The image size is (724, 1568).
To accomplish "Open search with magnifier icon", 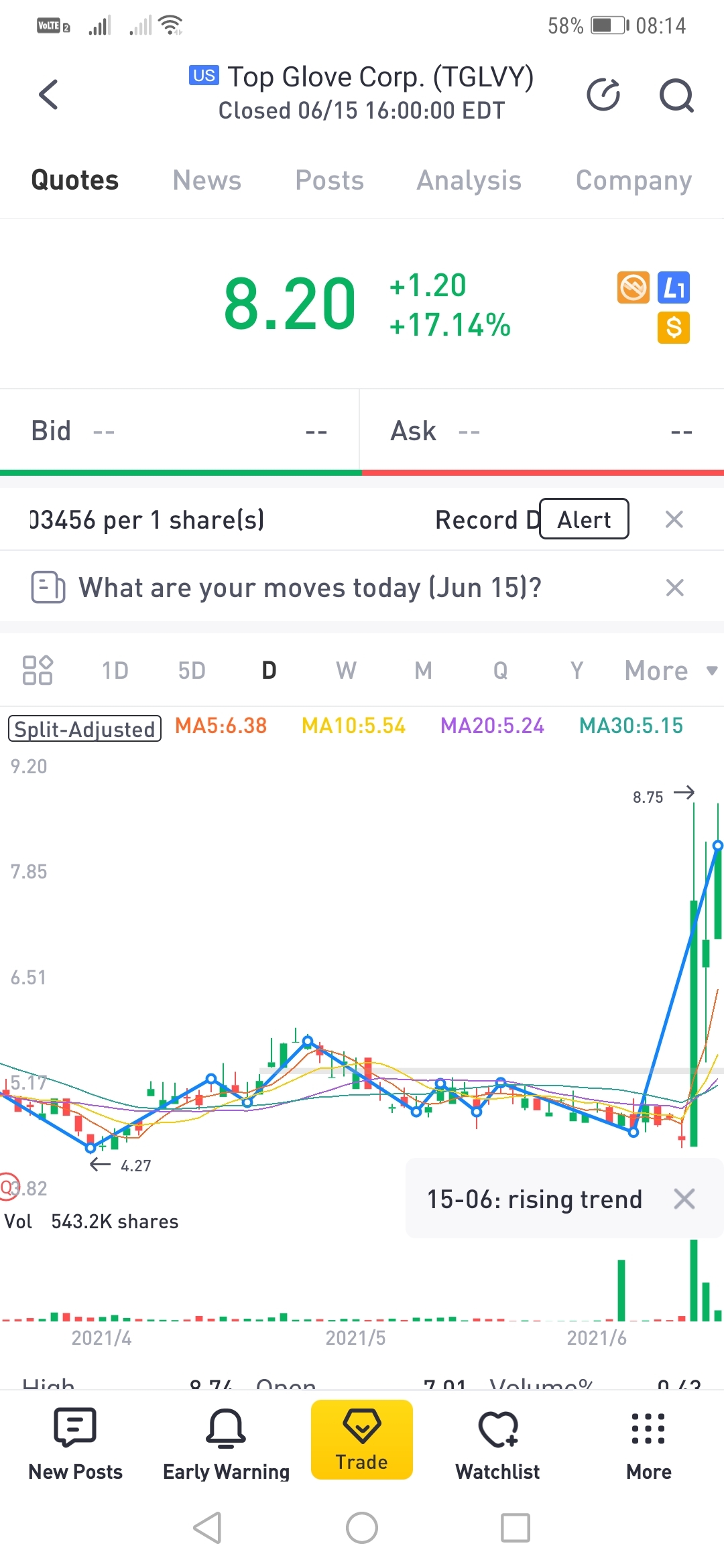I will click(676, 95).
